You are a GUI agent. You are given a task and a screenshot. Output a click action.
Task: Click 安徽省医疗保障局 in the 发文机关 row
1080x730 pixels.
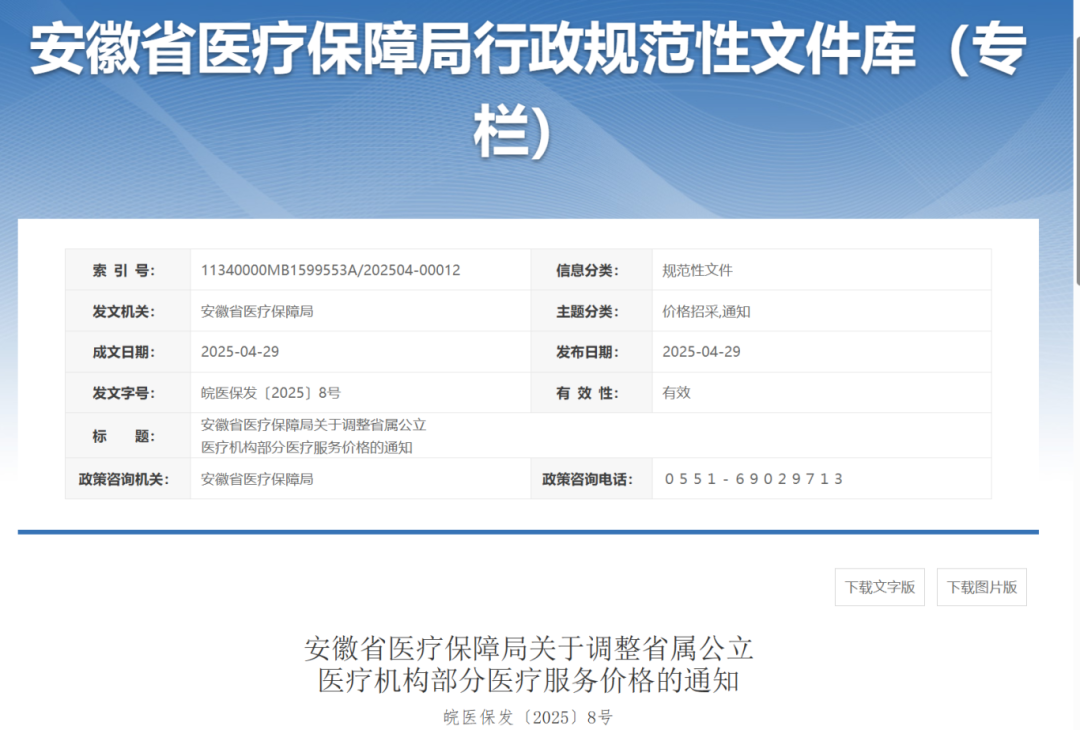257,311
